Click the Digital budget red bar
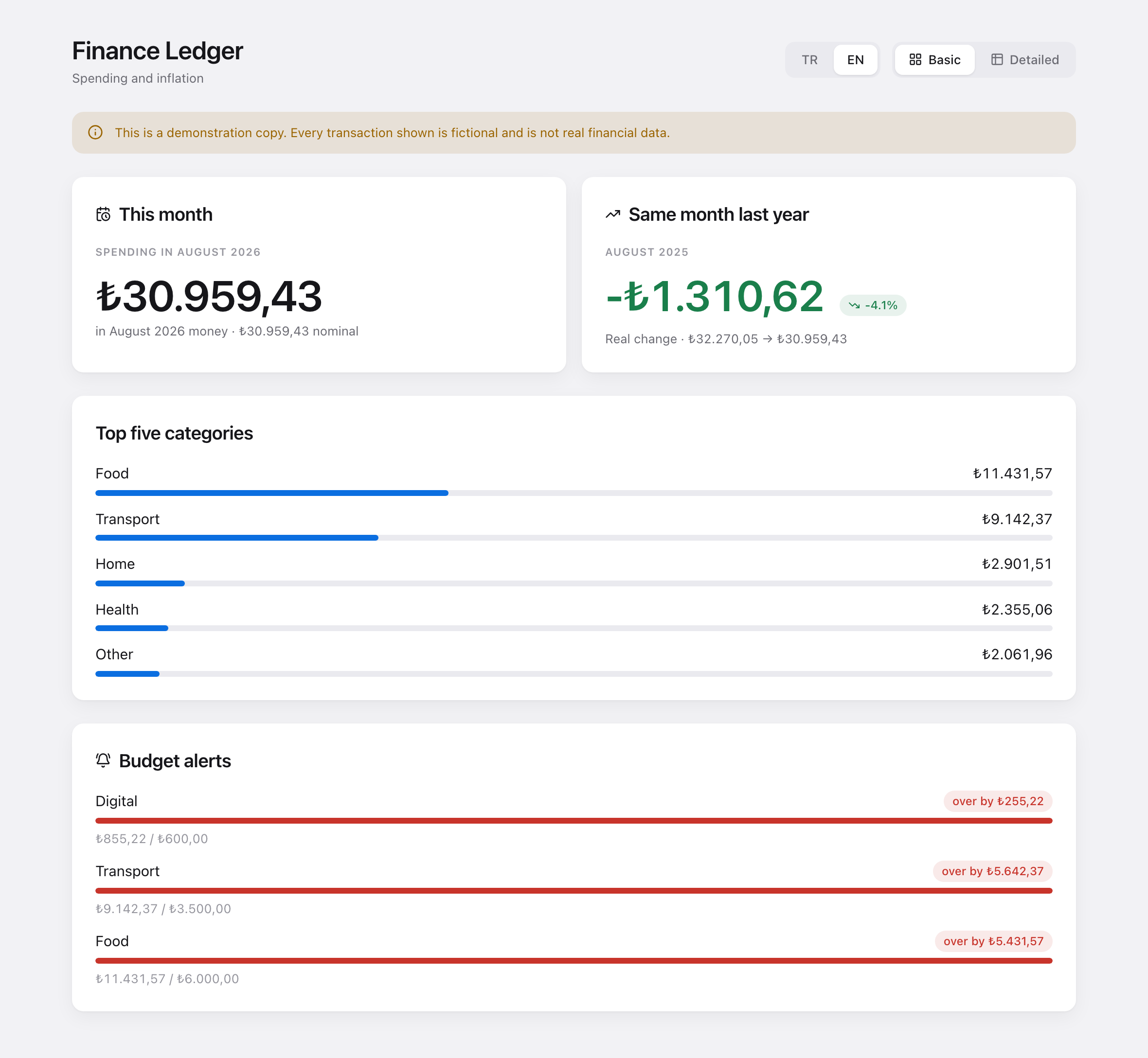This screenshot has width=1148, height=1058. pos(574,821)
